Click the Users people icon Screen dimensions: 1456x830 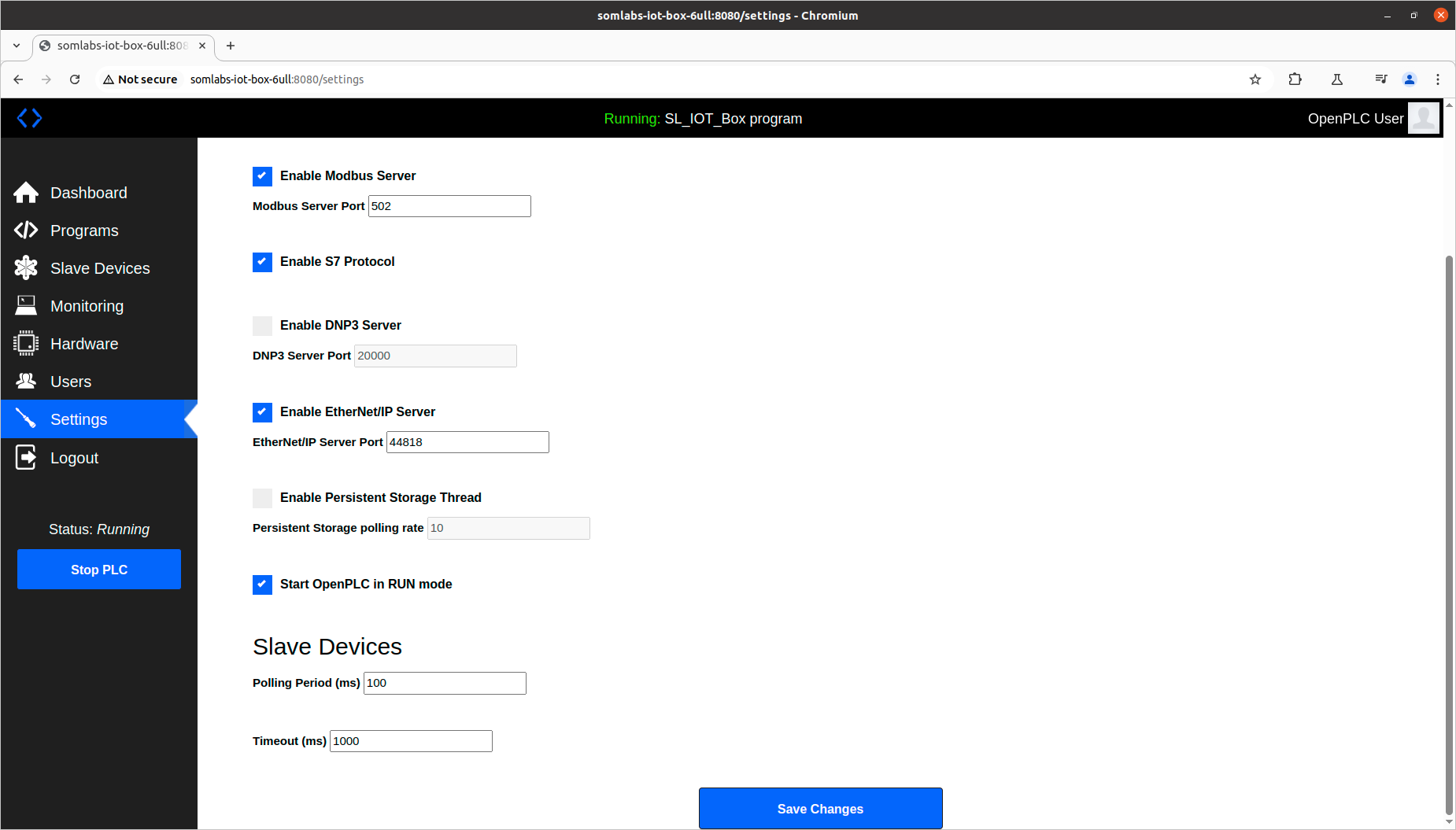26,382
